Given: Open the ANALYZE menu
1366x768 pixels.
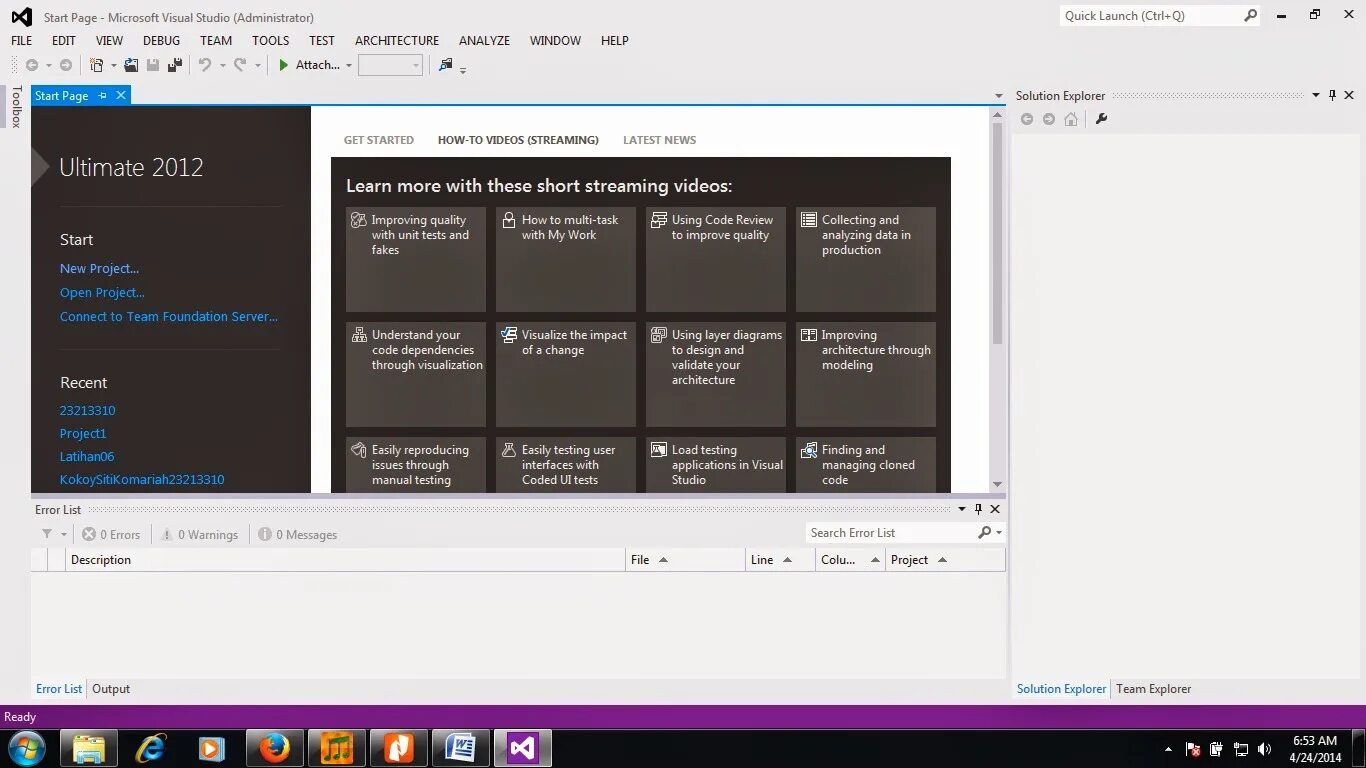Looking at the screenshot, I should click(484, 41).
